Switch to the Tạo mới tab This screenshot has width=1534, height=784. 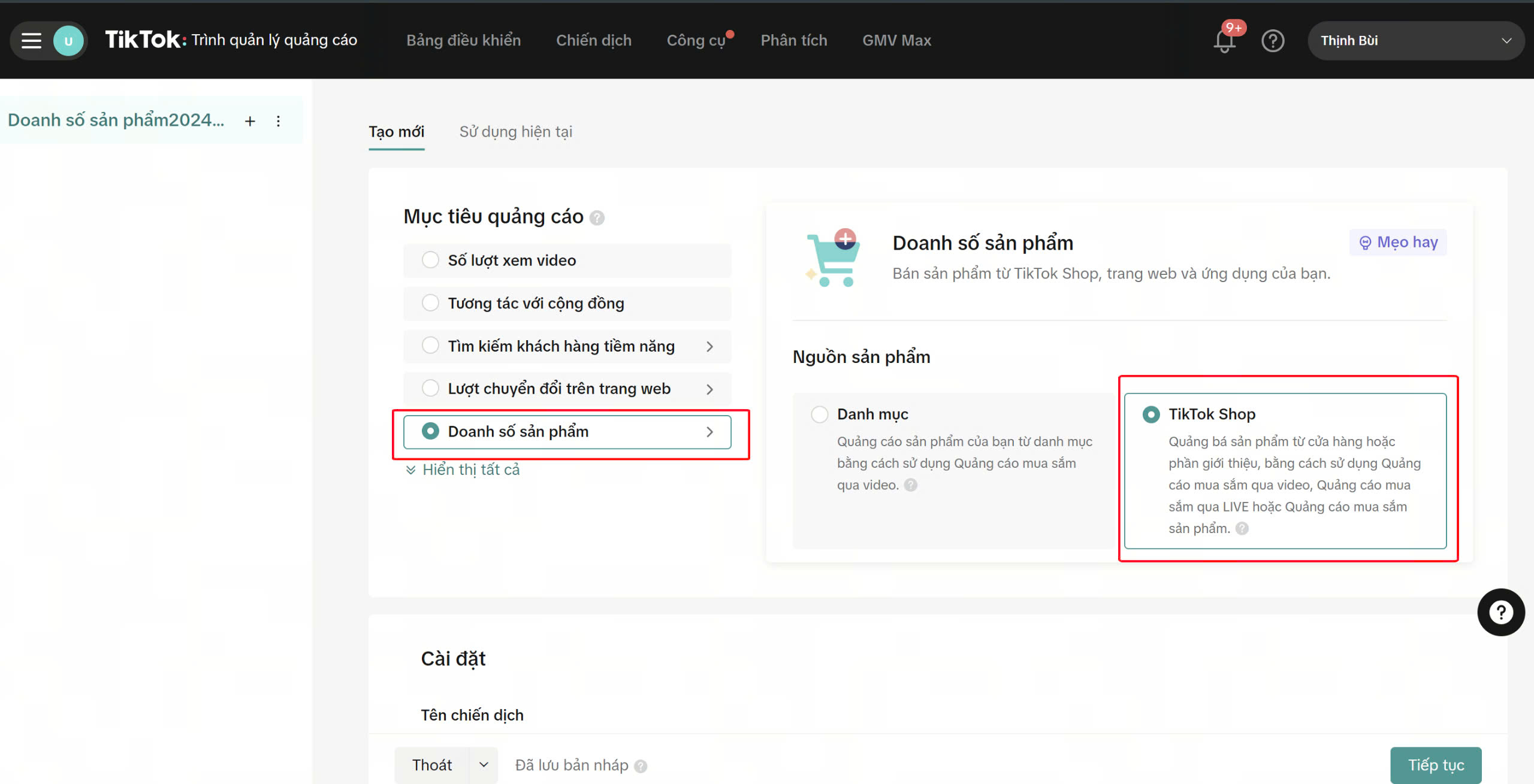pyautogui.click(x=396, y=132)
